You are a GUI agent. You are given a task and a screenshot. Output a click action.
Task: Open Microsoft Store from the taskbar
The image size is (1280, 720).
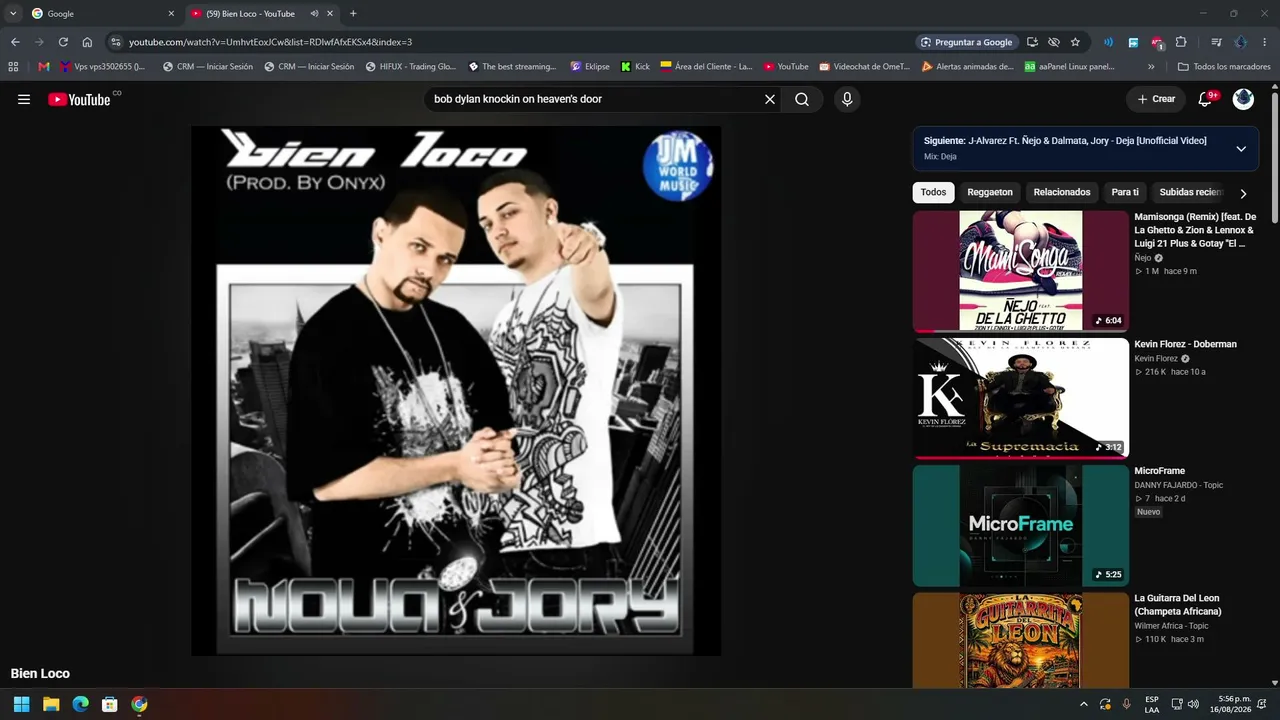click(110, 704)
